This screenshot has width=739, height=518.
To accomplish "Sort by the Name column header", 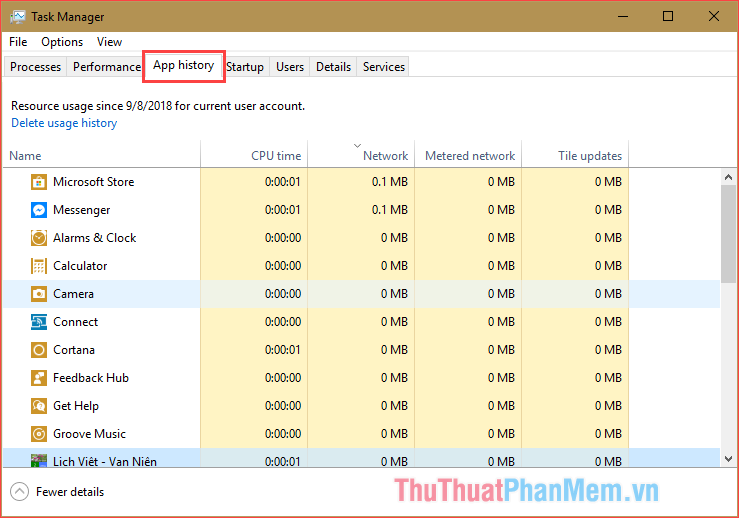I will click(x=102, y=156).
